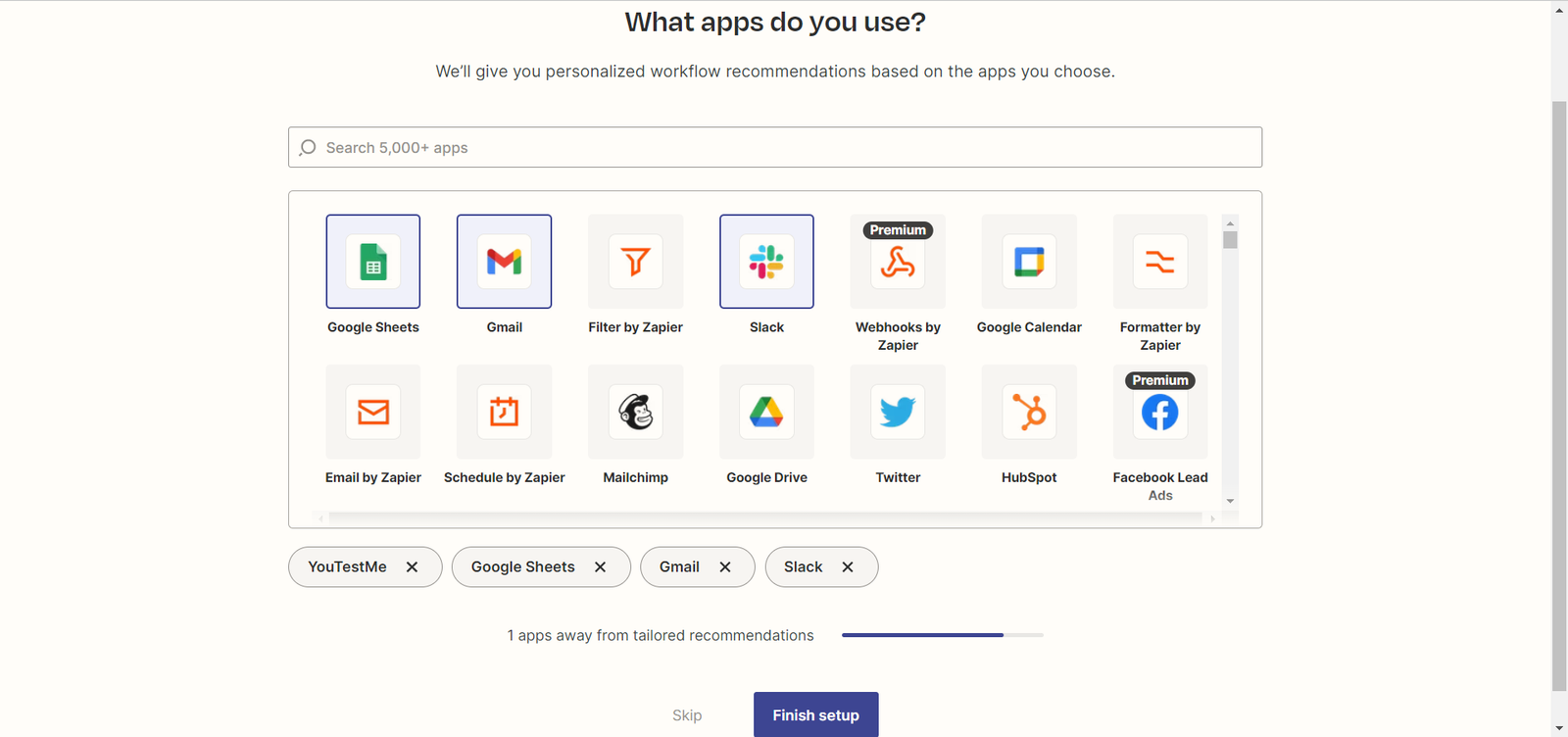Image resolution: width=1568 pixels, height=737 pixels.
Task: Pick the Schedule by Zapier icon
Action: (504, 412)
